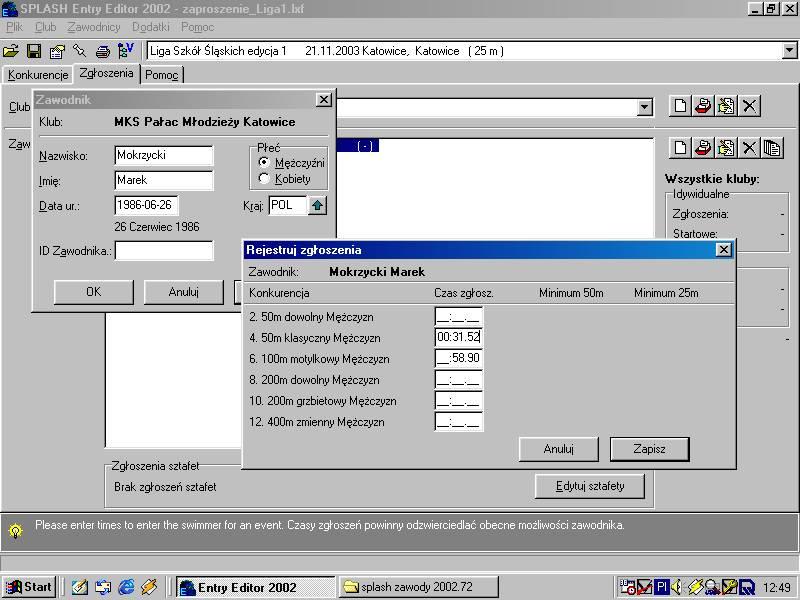Click the Imię field containing Marek
Screen dimensions: 800x600
[164, 180]
